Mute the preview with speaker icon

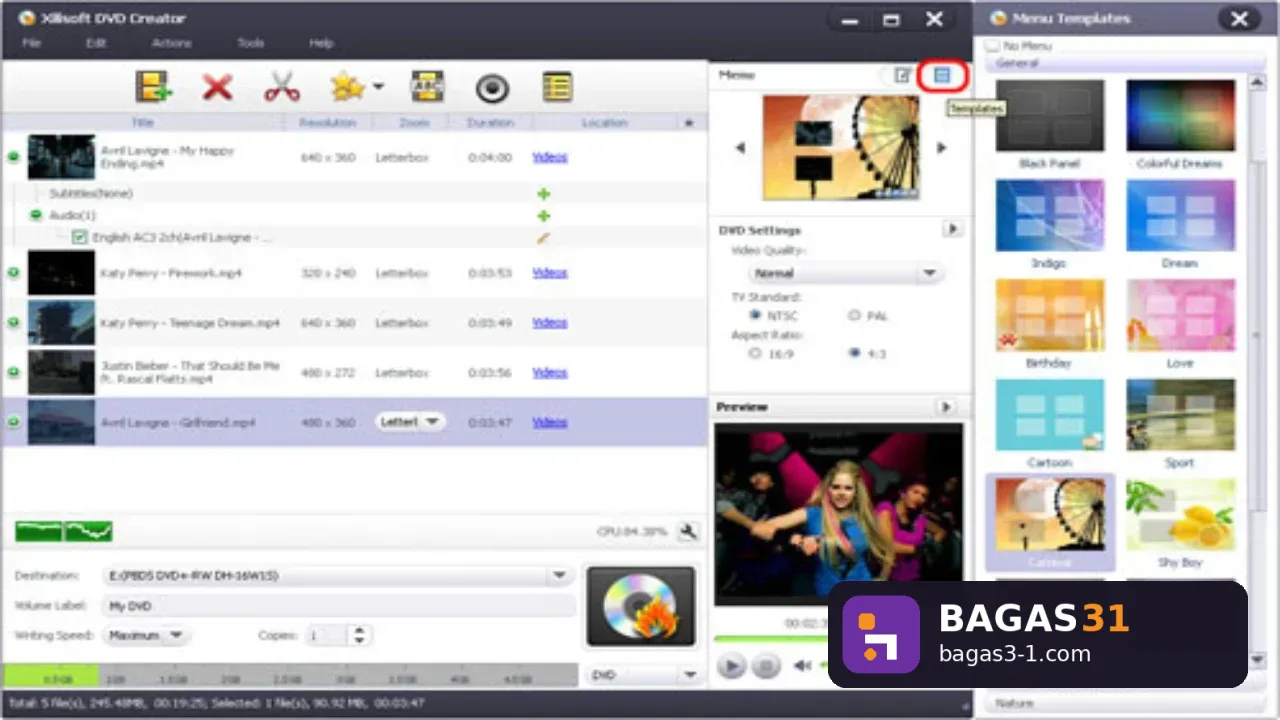click(802, 665)
